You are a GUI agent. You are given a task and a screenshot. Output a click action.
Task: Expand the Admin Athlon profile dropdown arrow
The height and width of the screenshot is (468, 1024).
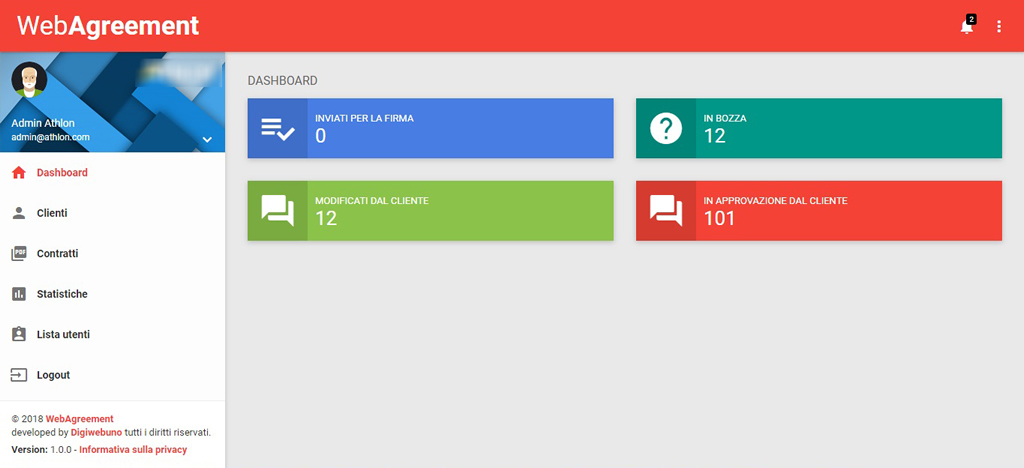click(207, 139)
